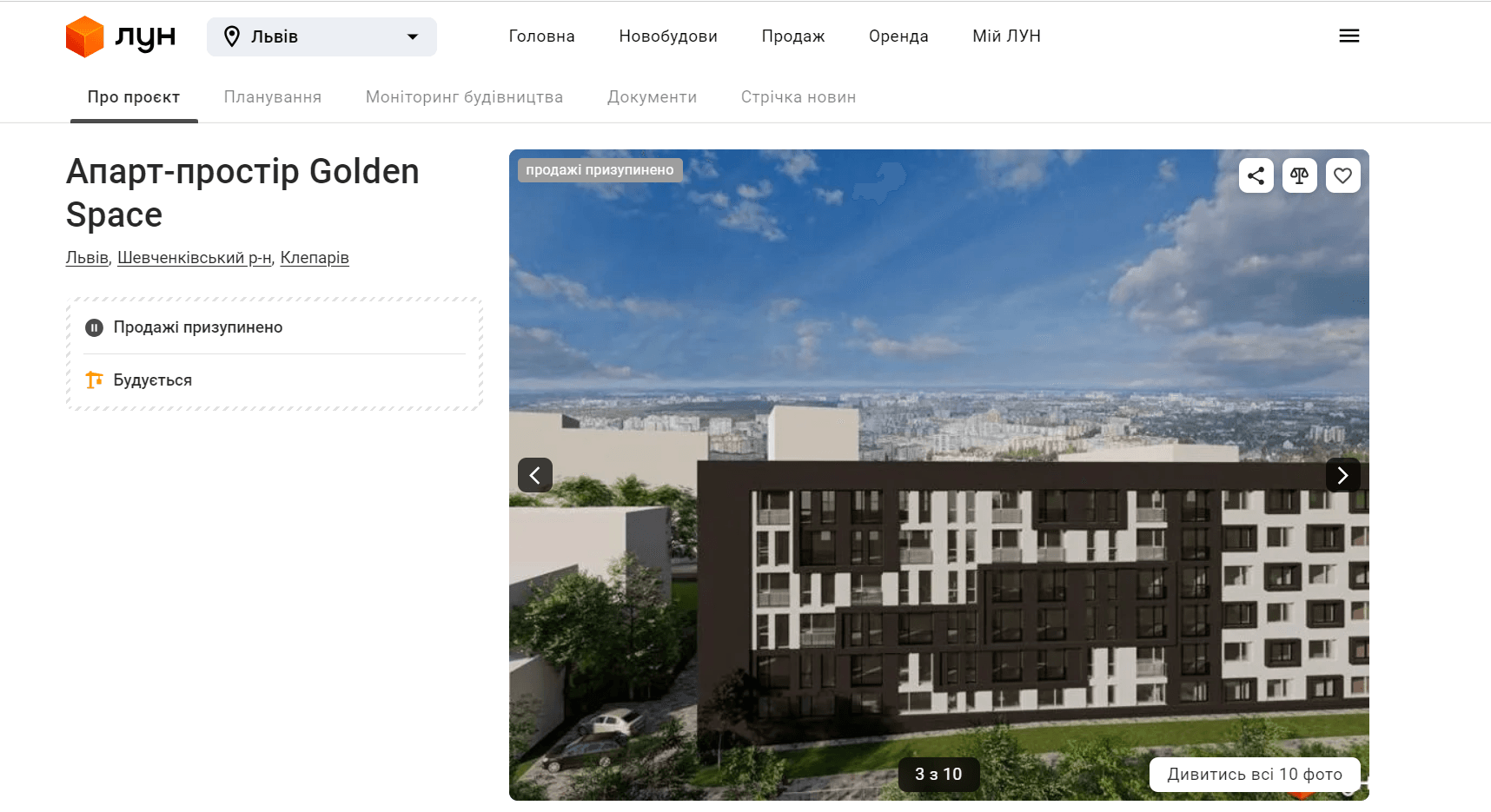The height and width of the screenshot is (812, 1491).
Task: Open the hamburger menu
Action: pos(1349,36)
